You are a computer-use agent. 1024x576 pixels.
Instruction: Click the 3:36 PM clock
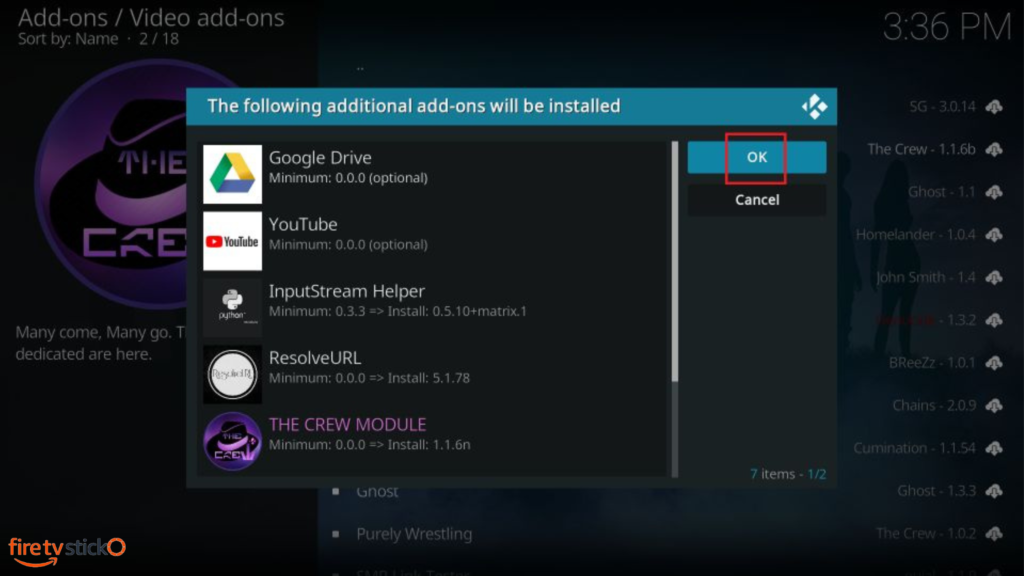(946, 27)
